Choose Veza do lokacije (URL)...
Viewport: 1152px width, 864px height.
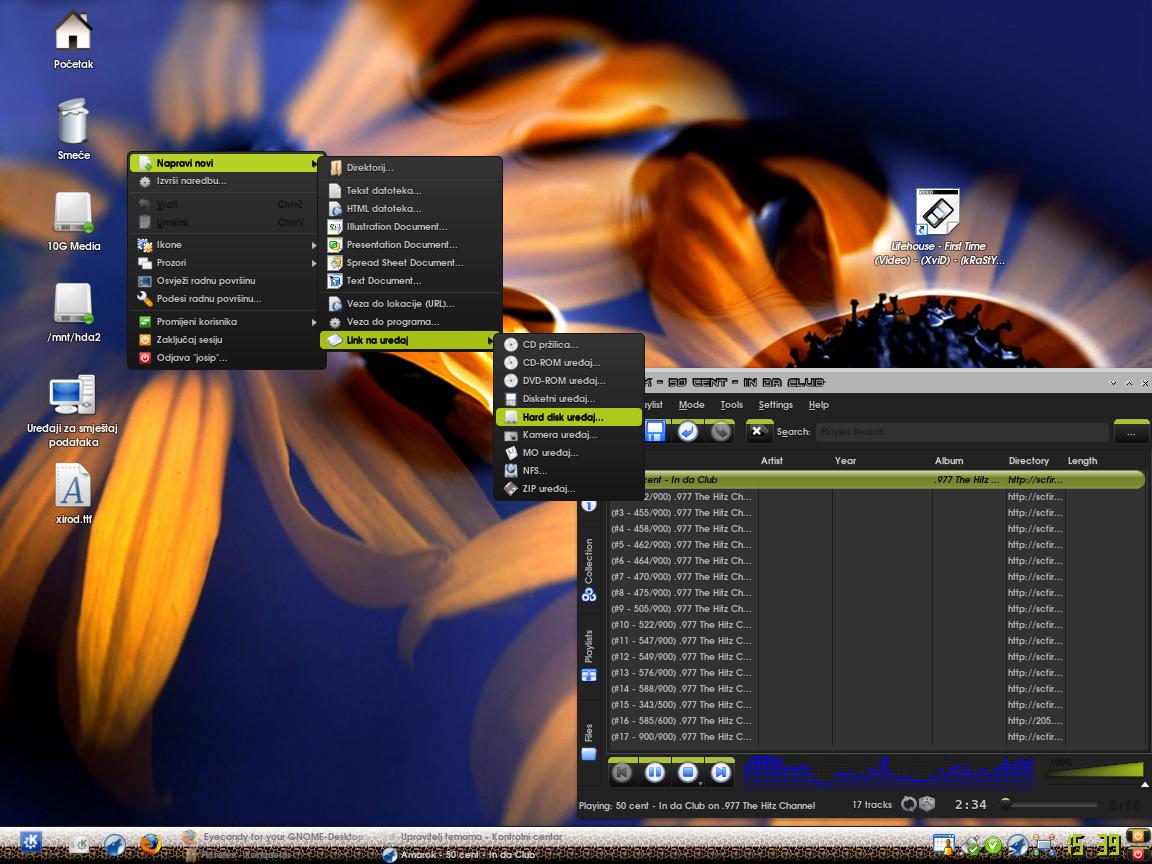click(410, 303)
